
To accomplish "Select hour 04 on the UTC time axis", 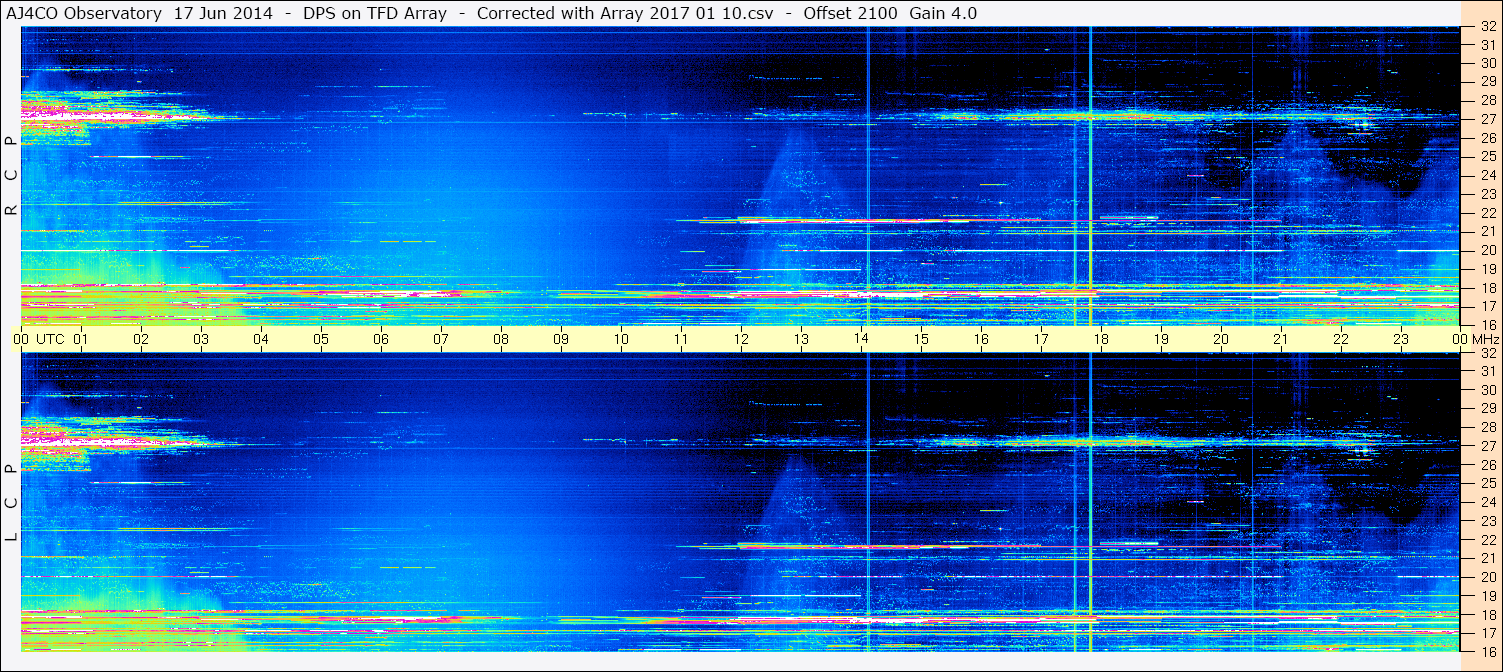I will click(x=261, y=339).
